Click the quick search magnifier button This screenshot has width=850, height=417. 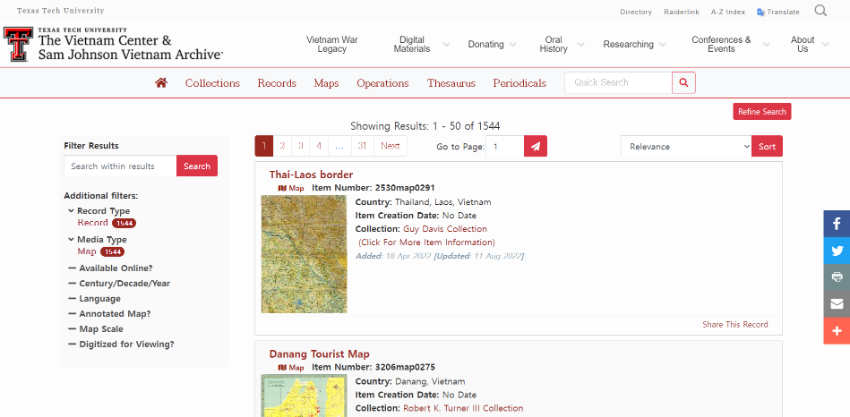pyautogui.click(x=684, y=83)
